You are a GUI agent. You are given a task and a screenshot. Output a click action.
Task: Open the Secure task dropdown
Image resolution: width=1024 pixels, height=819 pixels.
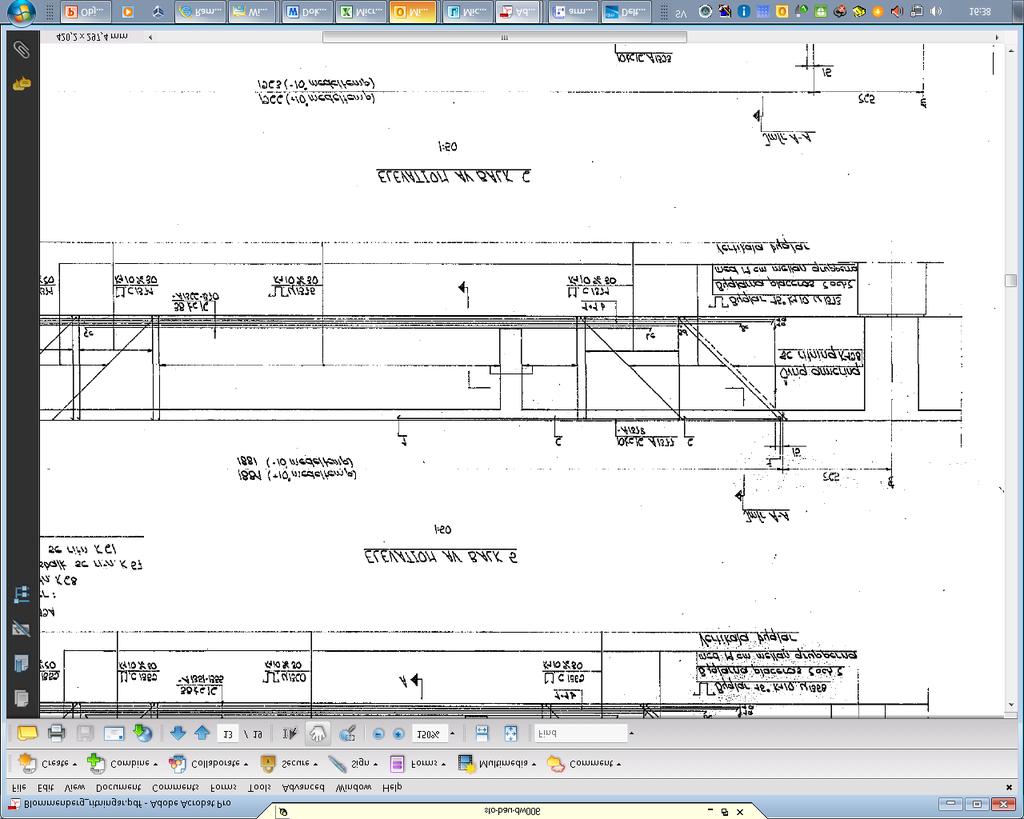coord(289,763)
